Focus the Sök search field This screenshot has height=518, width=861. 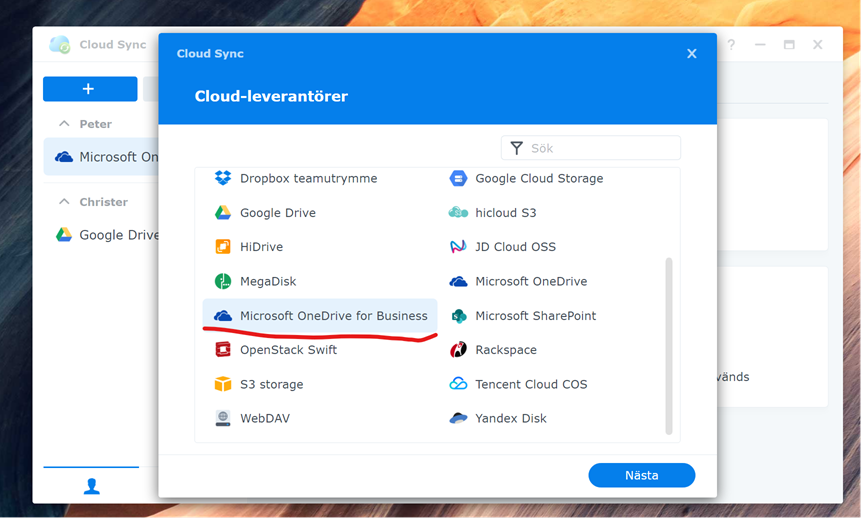591,148
